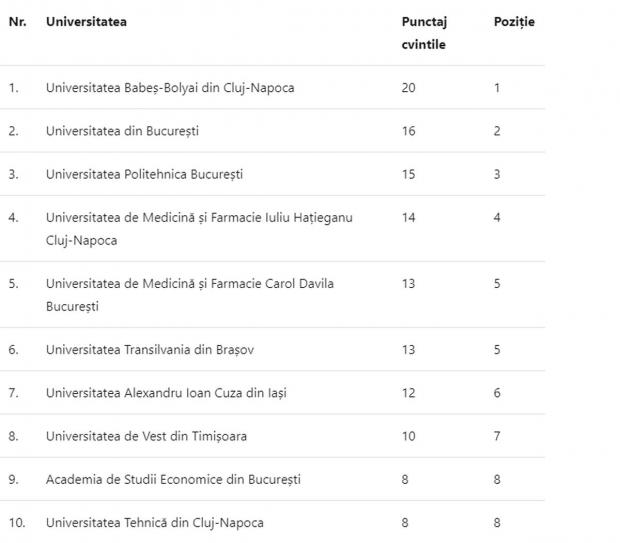
Task: Click Universitatea Alexandru Ioan Cuza din Iași
Action: (166, 393)
